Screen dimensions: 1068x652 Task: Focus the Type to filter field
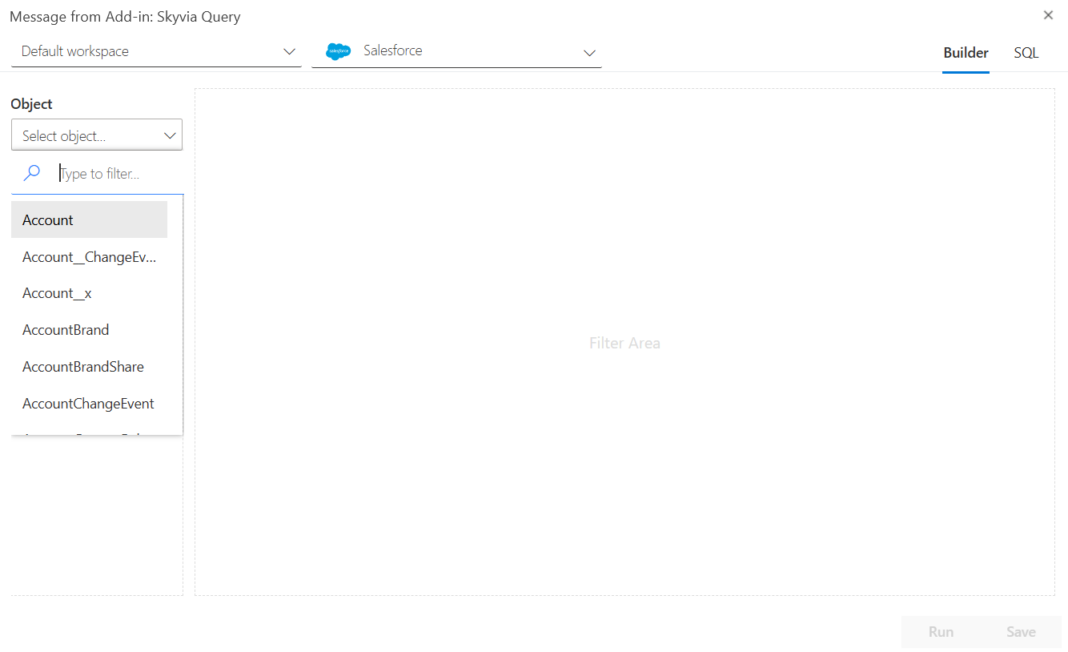click(x=115, y=174)
